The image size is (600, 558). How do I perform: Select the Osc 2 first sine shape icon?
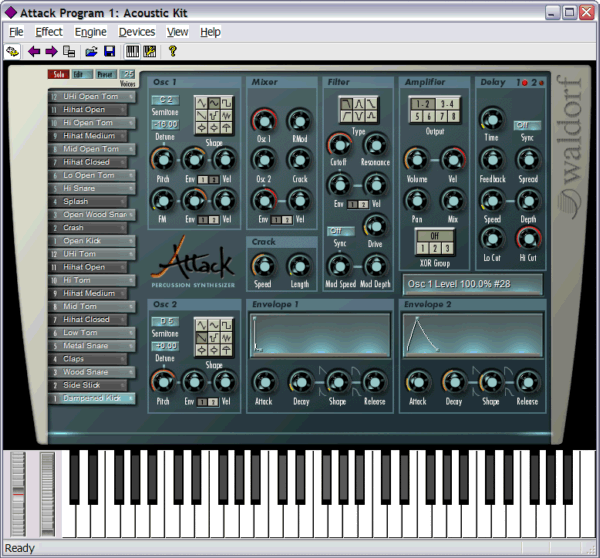coord(201,325)
